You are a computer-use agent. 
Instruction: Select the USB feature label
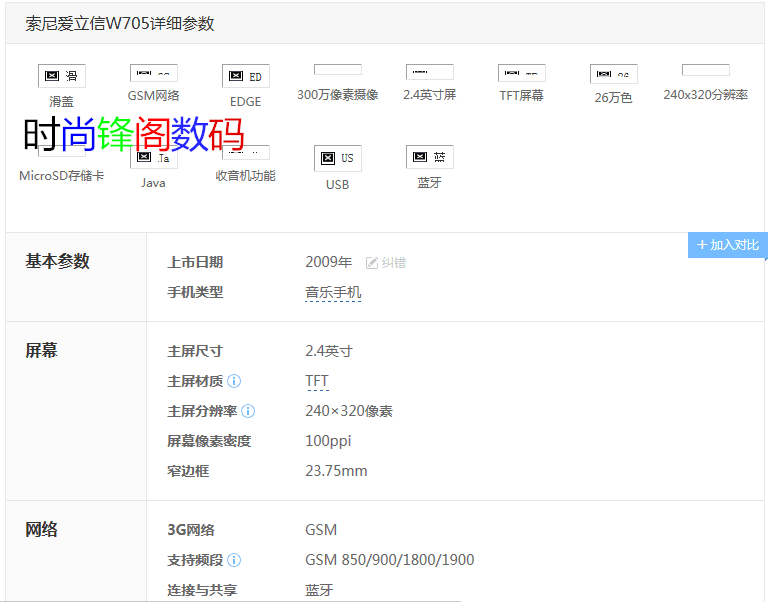tap(337, 185)
